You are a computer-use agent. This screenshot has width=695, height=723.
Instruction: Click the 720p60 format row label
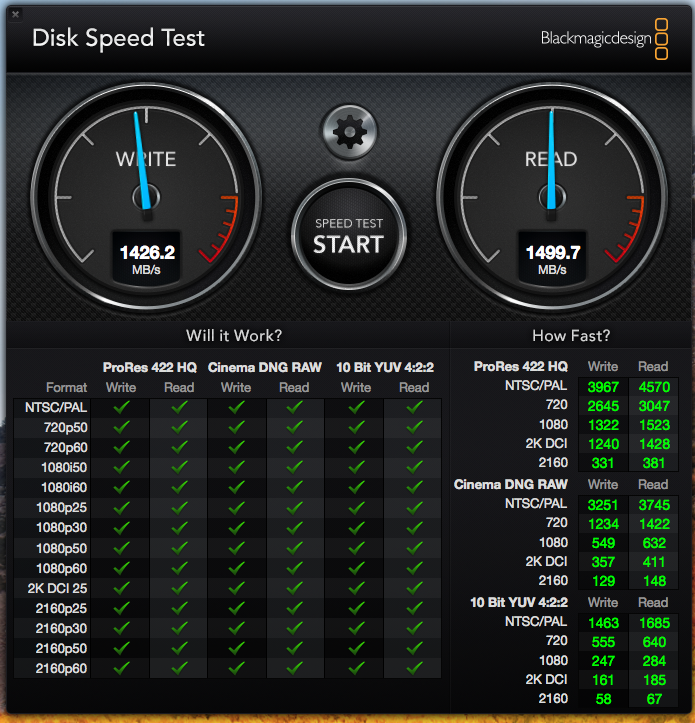(x=65, y=447)
